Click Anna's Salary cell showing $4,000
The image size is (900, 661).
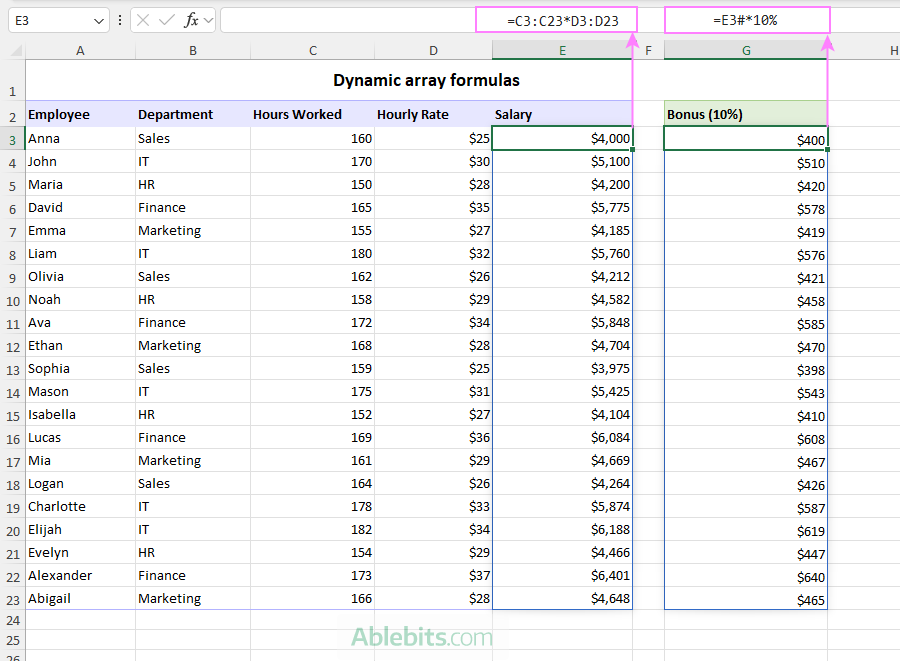562,138
